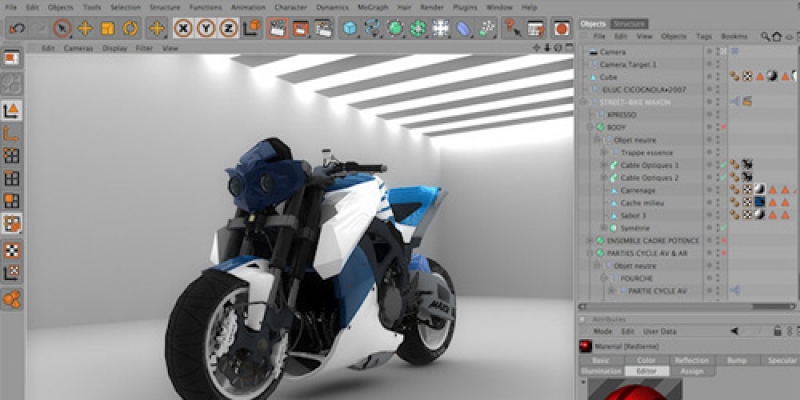Toggle Symétrie green checkmark

723,228
